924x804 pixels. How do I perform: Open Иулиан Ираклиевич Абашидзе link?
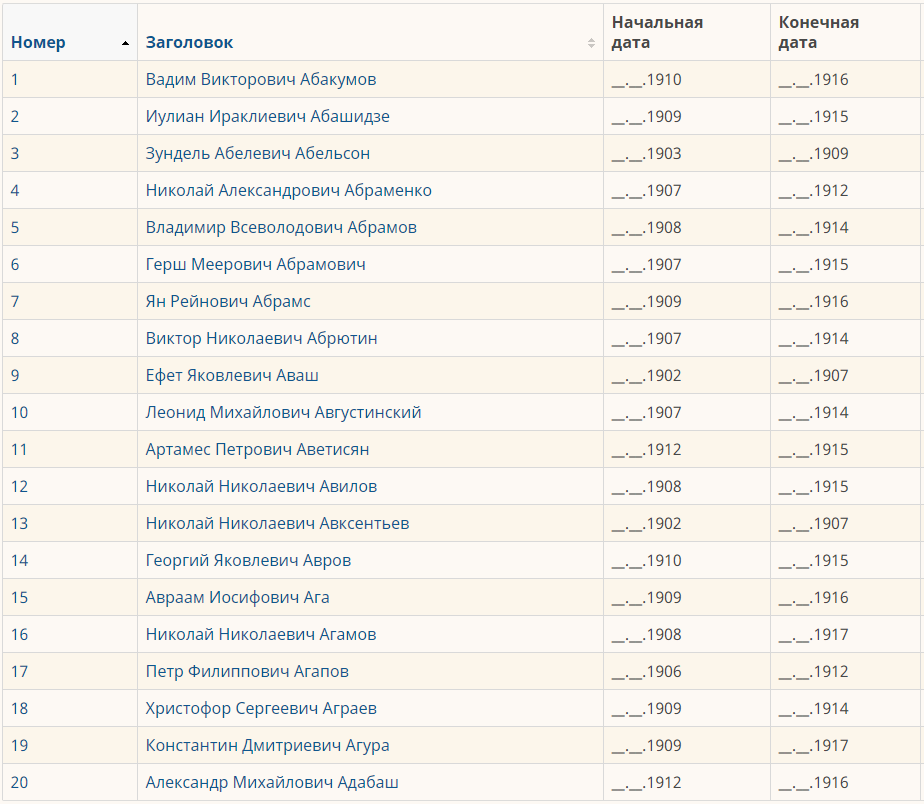click(267, 116)
